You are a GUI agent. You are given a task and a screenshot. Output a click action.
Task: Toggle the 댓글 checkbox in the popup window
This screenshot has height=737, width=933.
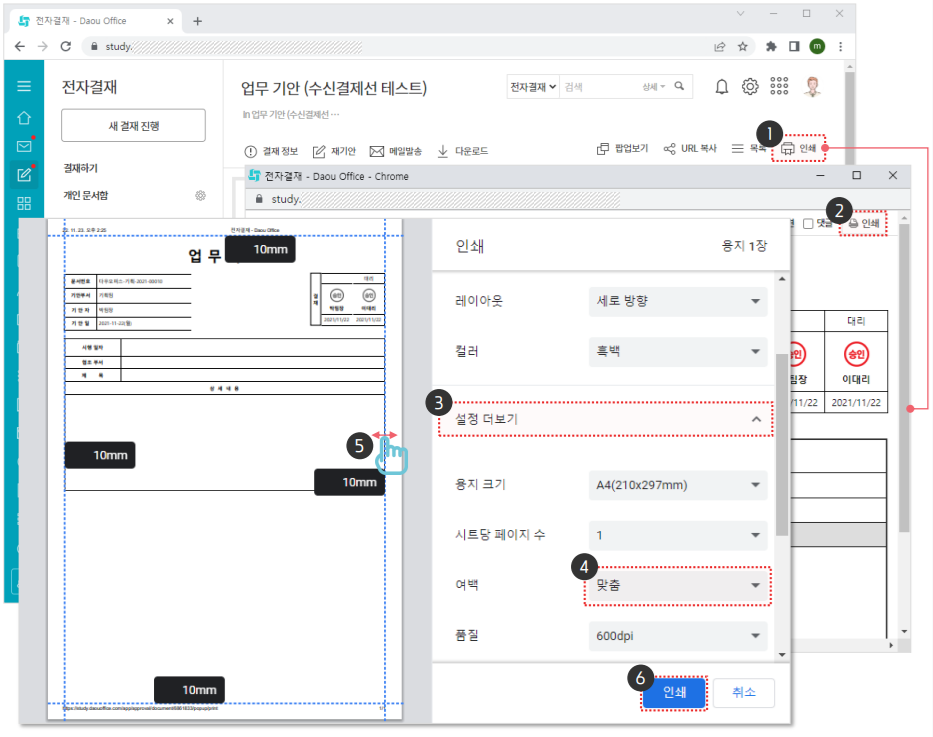(x=808, y=224)
